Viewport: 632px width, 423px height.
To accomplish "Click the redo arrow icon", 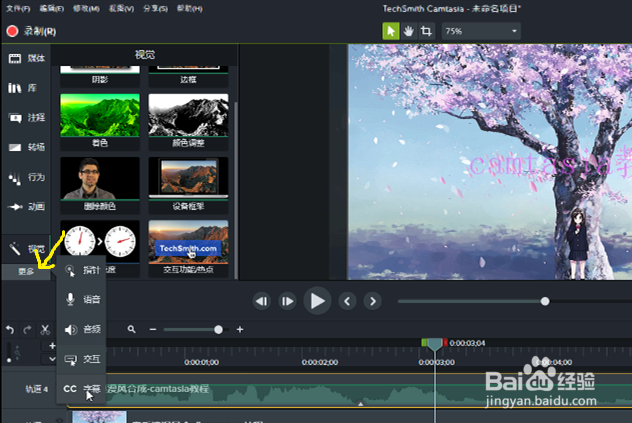I will pyautogui.click(x=27, y=330).
